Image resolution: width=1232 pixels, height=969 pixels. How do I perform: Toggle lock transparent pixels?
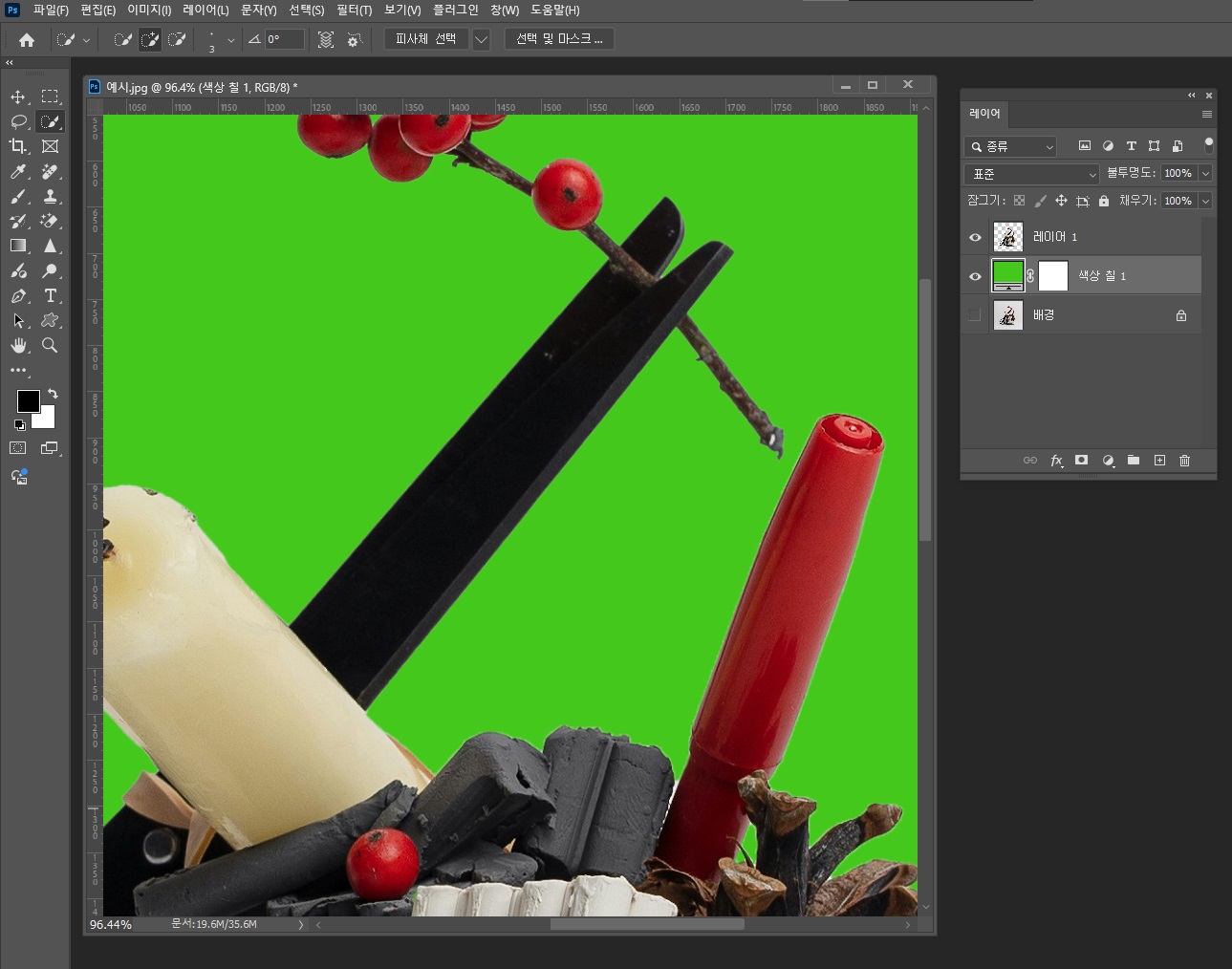[1019, 201]
